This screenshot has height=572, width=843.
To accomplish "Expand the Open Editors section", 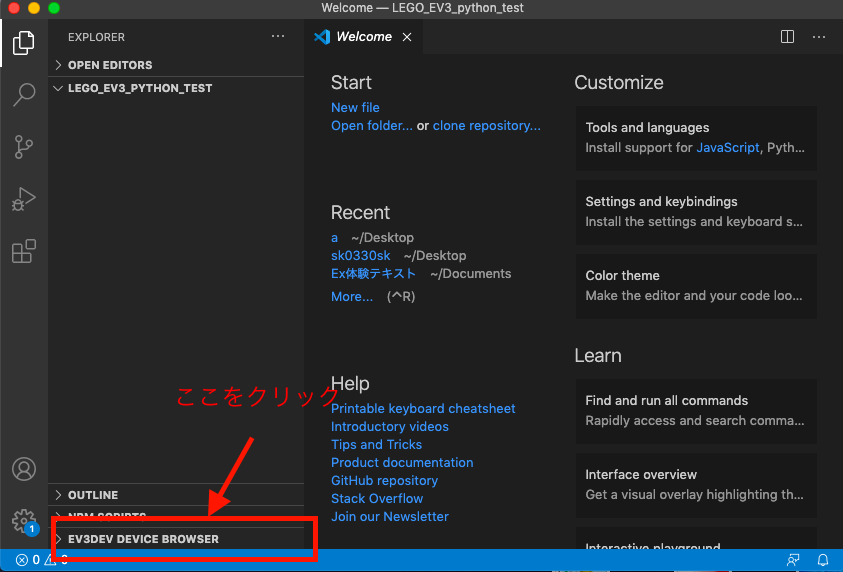I will coord(110,65).
